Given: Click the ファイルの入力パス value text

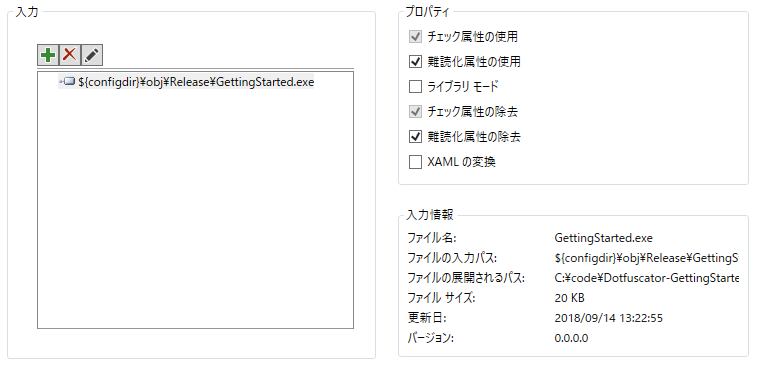Looking at the screenshot, I should [x=647, y=259].
